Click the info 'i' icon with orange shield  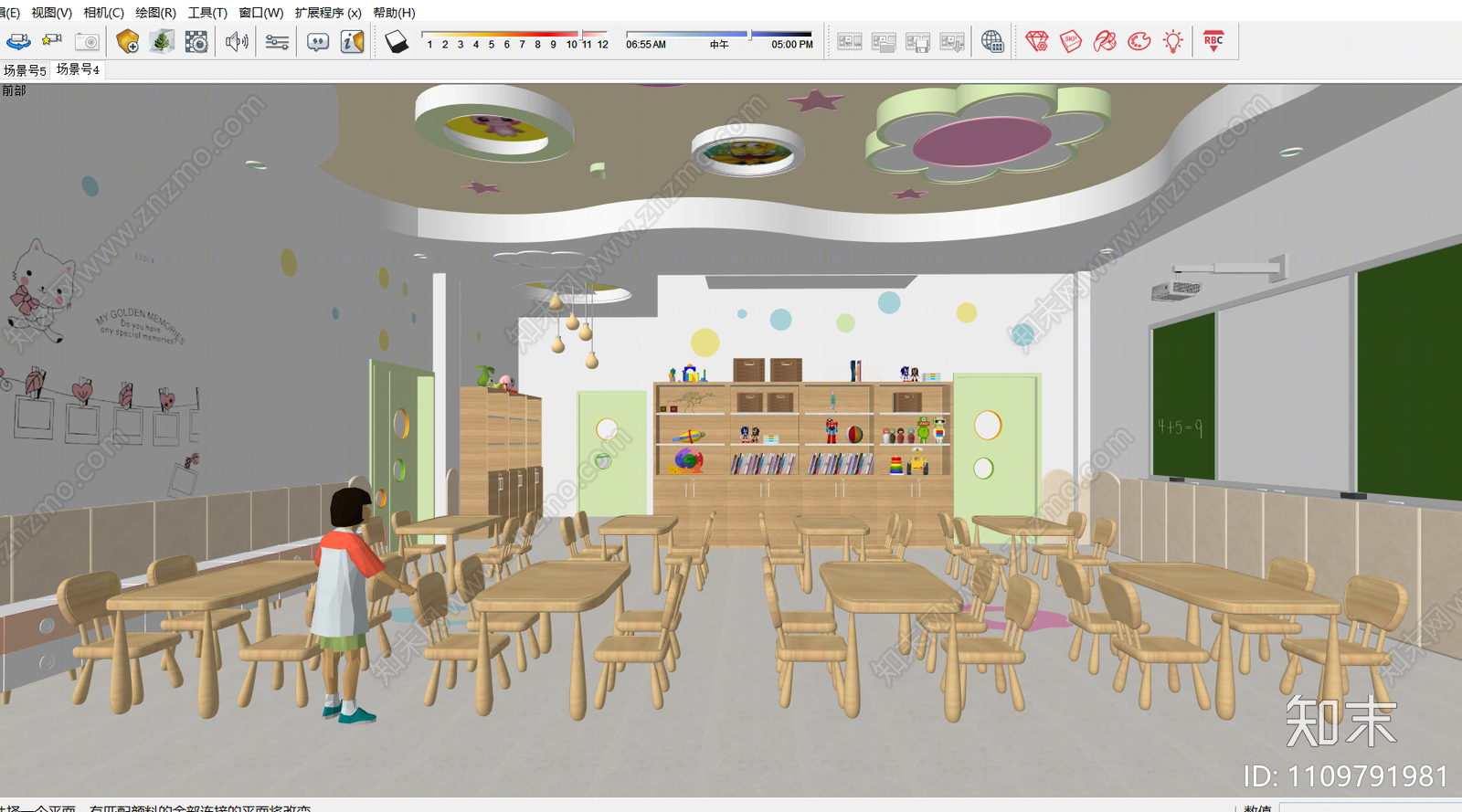point(352,41)
